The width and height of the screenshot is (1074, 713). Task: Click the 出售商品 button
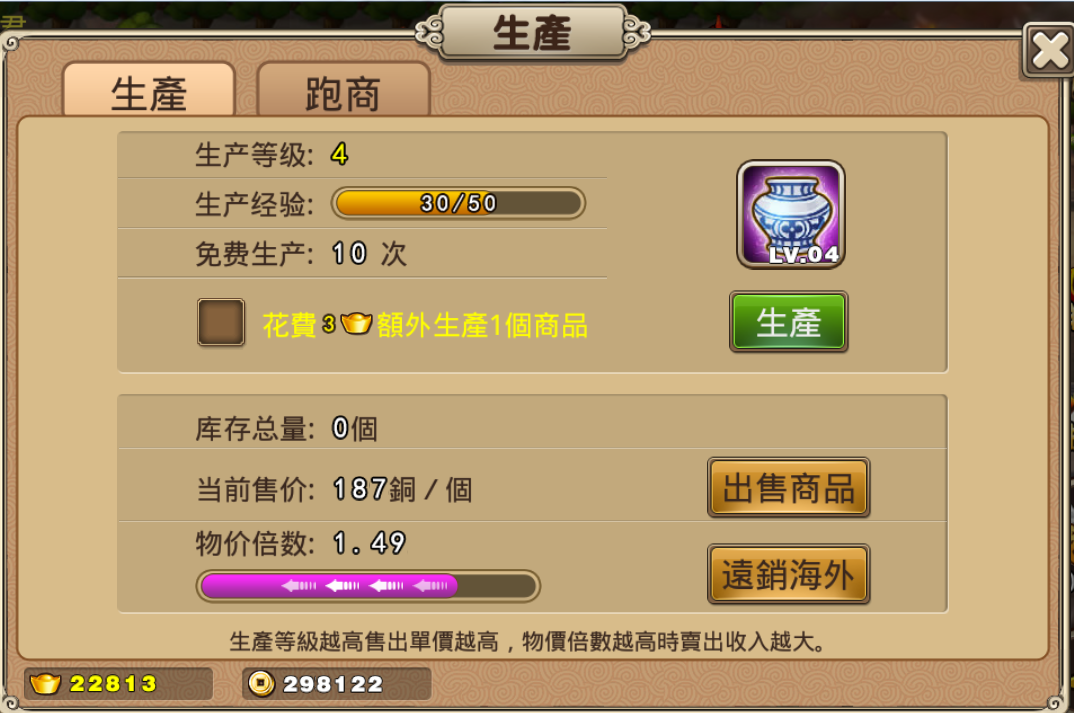(x=788, y=488)
